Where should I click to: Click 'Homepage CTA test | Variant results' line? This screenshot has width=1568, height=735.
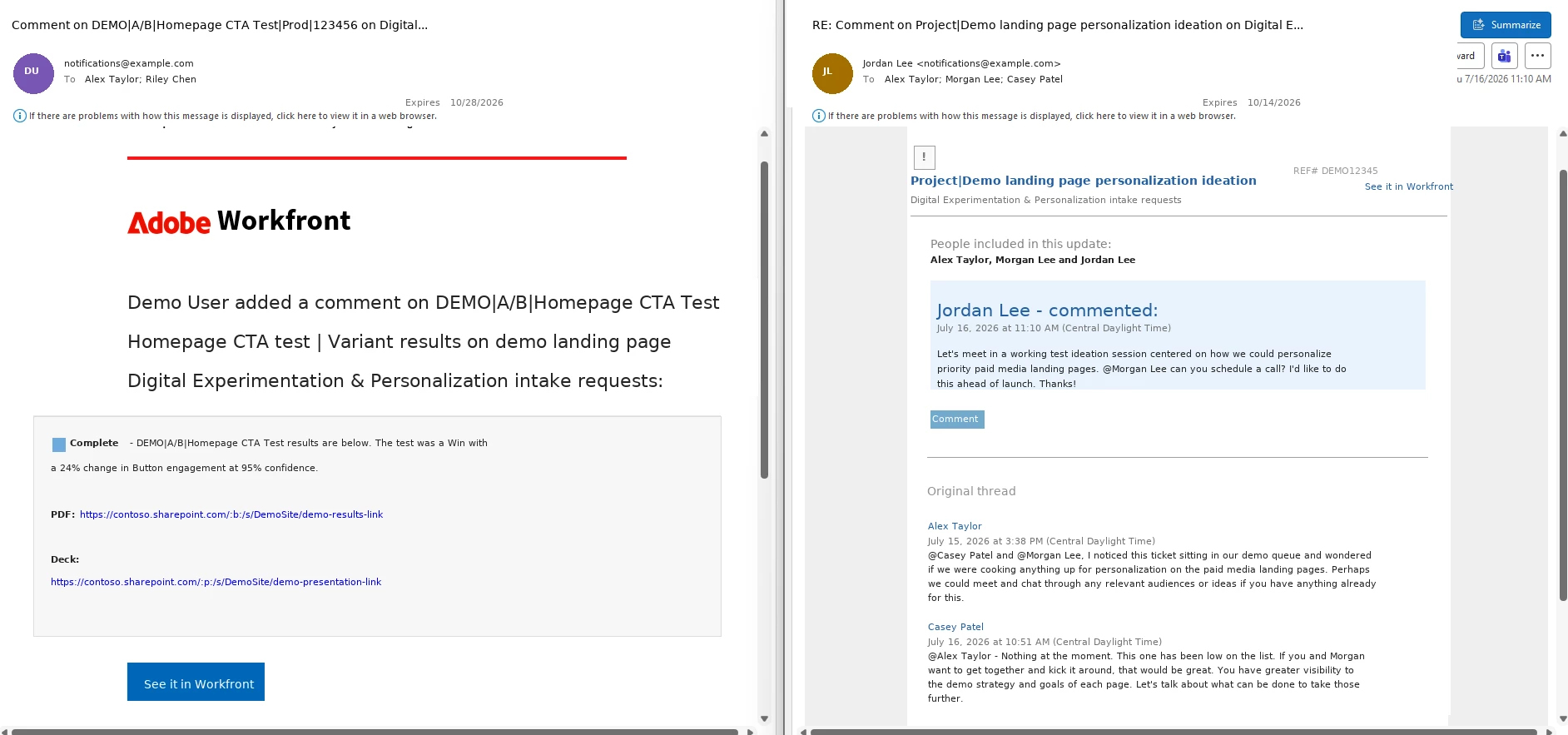click(399, 341)
